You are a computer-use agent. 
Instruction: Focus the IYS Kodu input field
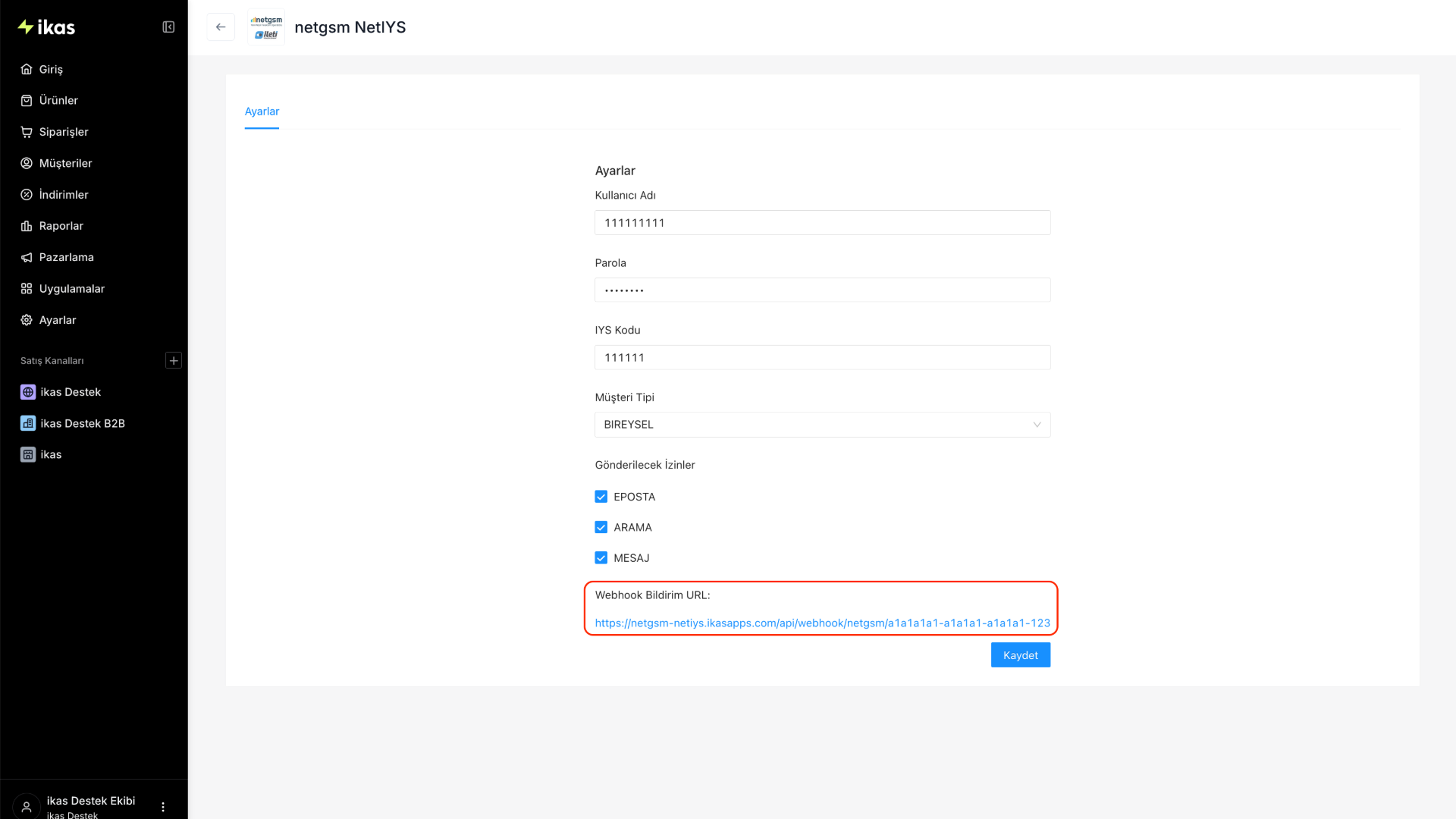(823, 357)
